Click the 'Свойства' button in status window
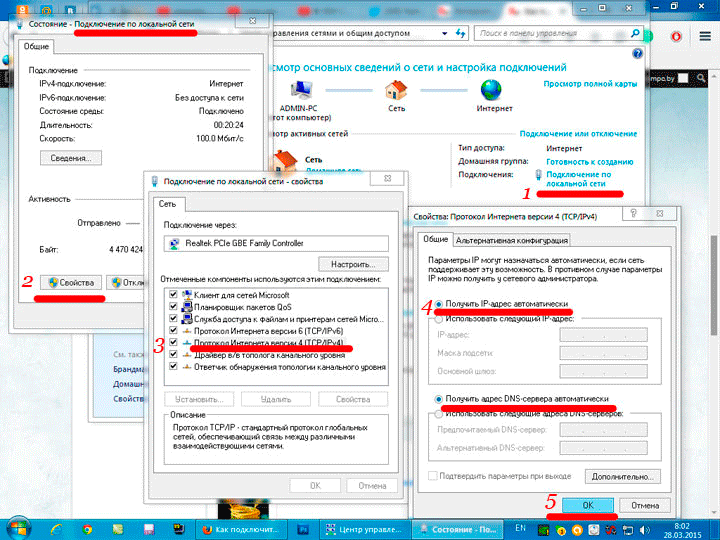 pos(71,282)
